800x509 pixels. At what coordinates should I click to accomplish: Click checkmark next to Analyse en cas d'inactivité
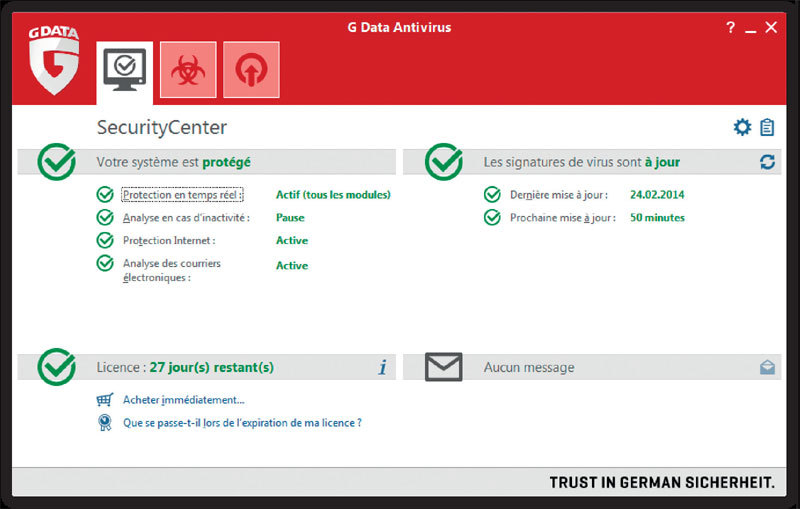coord(105,217)
